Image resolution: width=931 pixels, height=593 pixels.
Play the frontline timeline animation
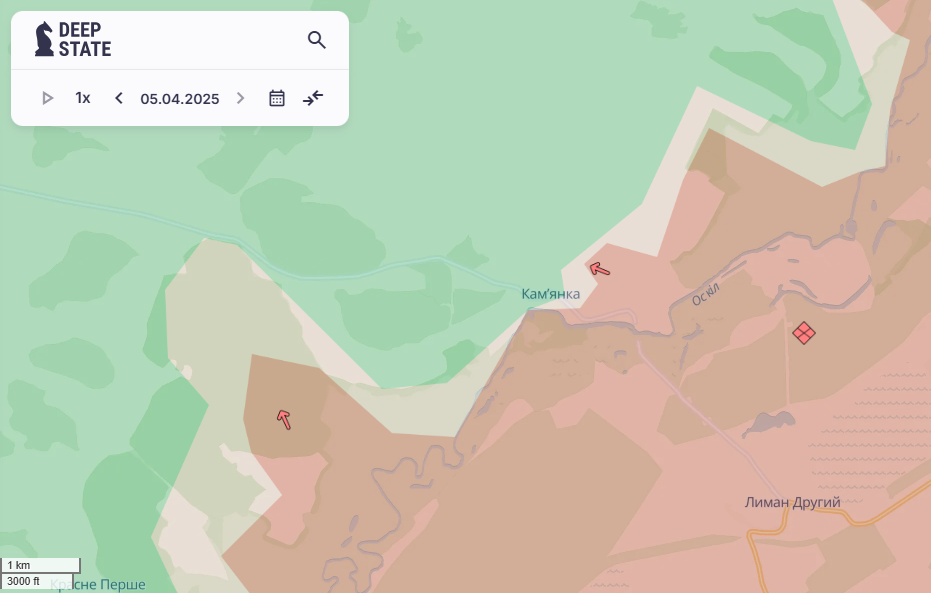point(47,98)
